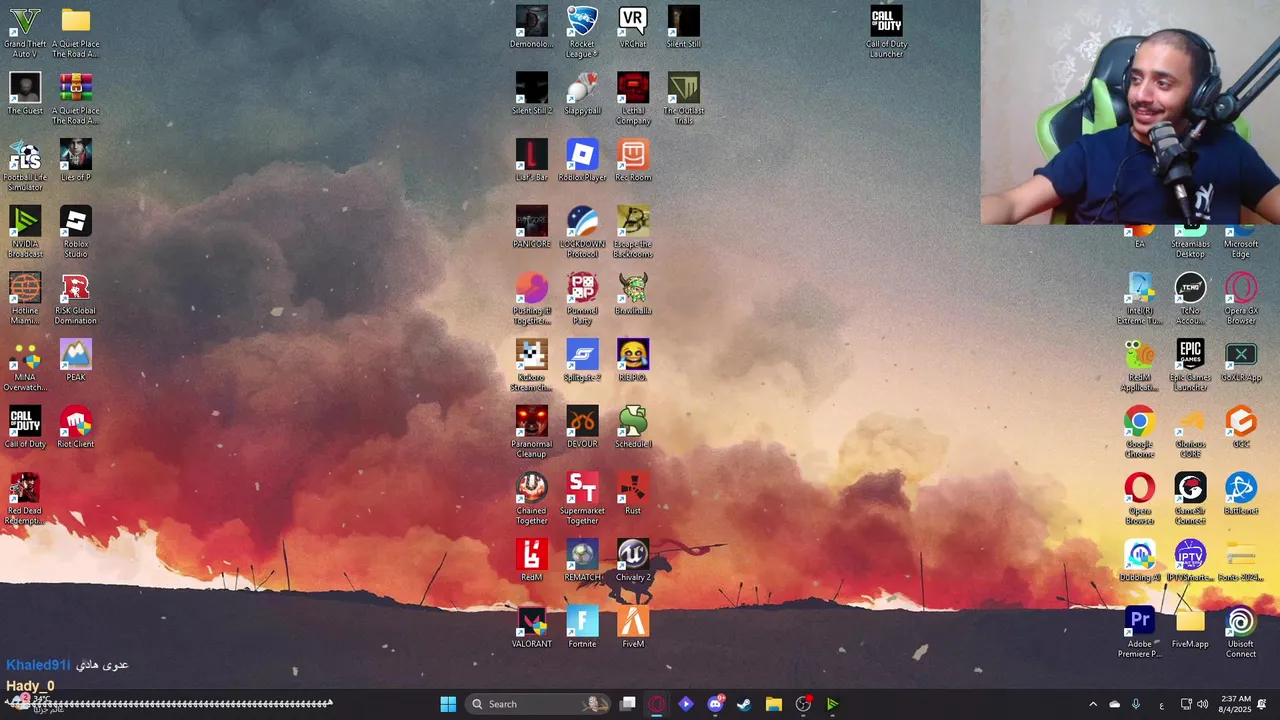Open FiveM shortcut below Chivalry 2
This screenshot has height=720, width=1280.
click(633, 627)
